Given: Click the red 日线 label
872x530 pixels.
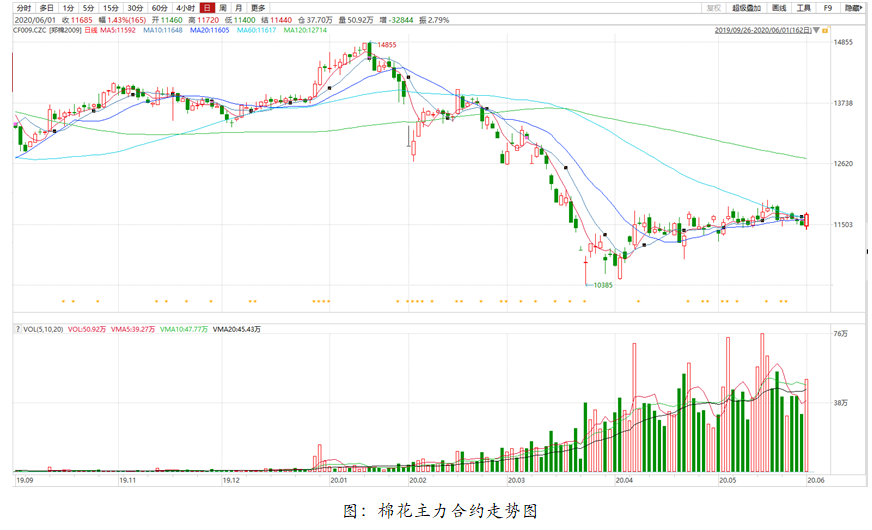Looking at the screenshot, I should pyautogui.click(x=91, y=30).
